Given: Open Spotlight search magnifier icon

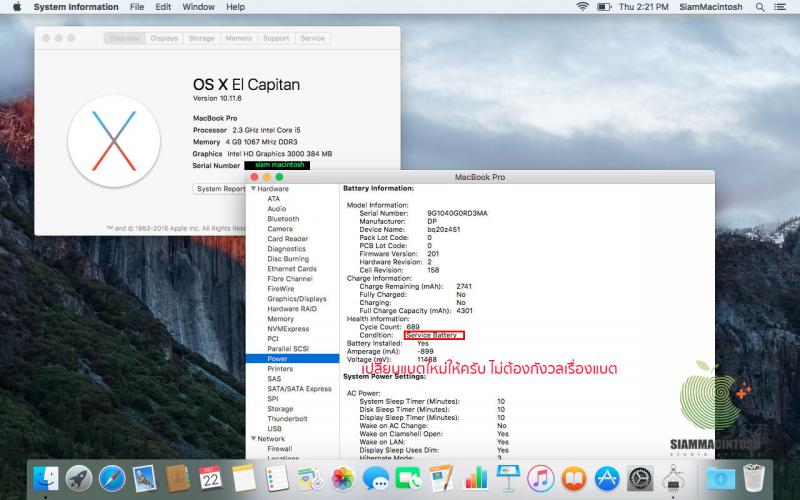Looking at the screenshot, I should point(760,7).
